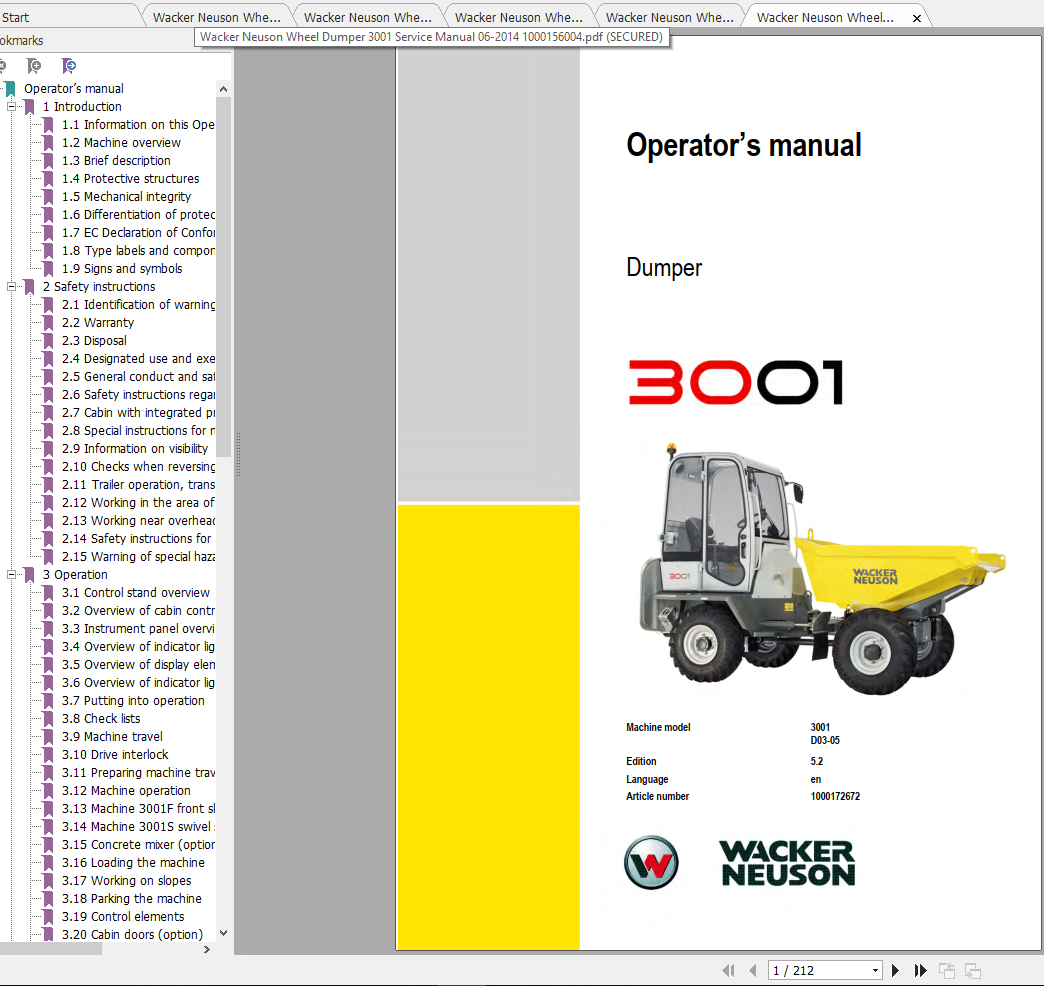Close the active Wacker Neuson tab
The image size is (1044, 986).
point(916,18)
